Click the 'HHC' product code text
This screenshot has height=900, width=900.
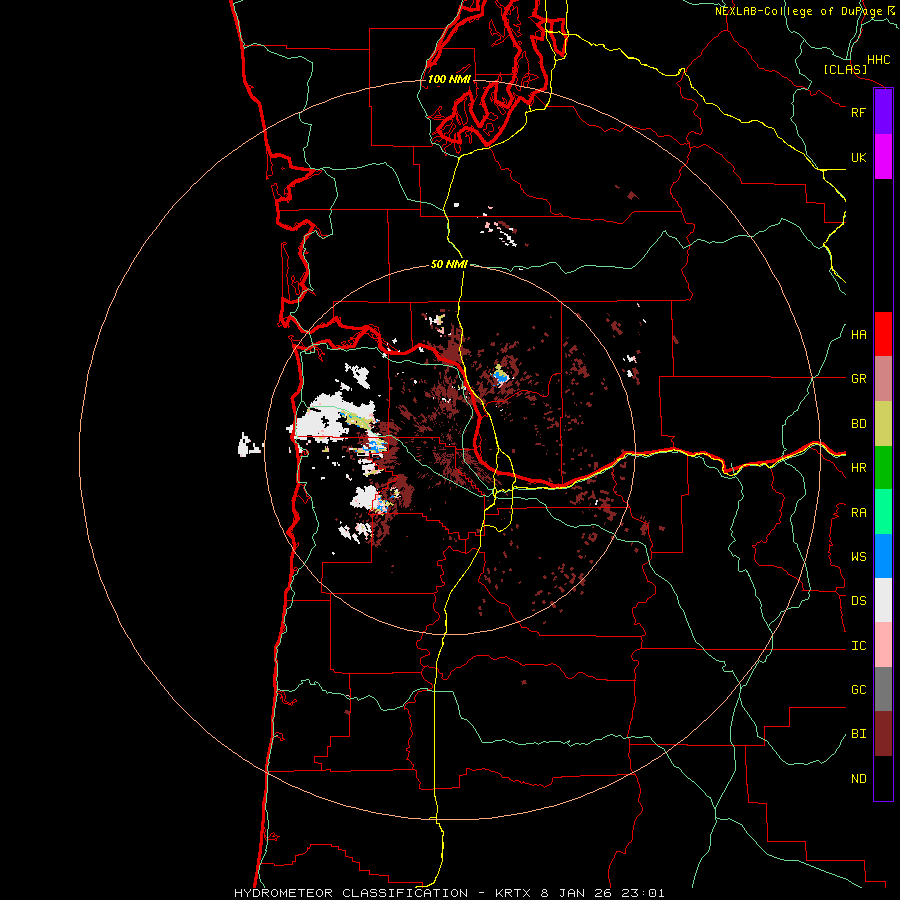878,60
